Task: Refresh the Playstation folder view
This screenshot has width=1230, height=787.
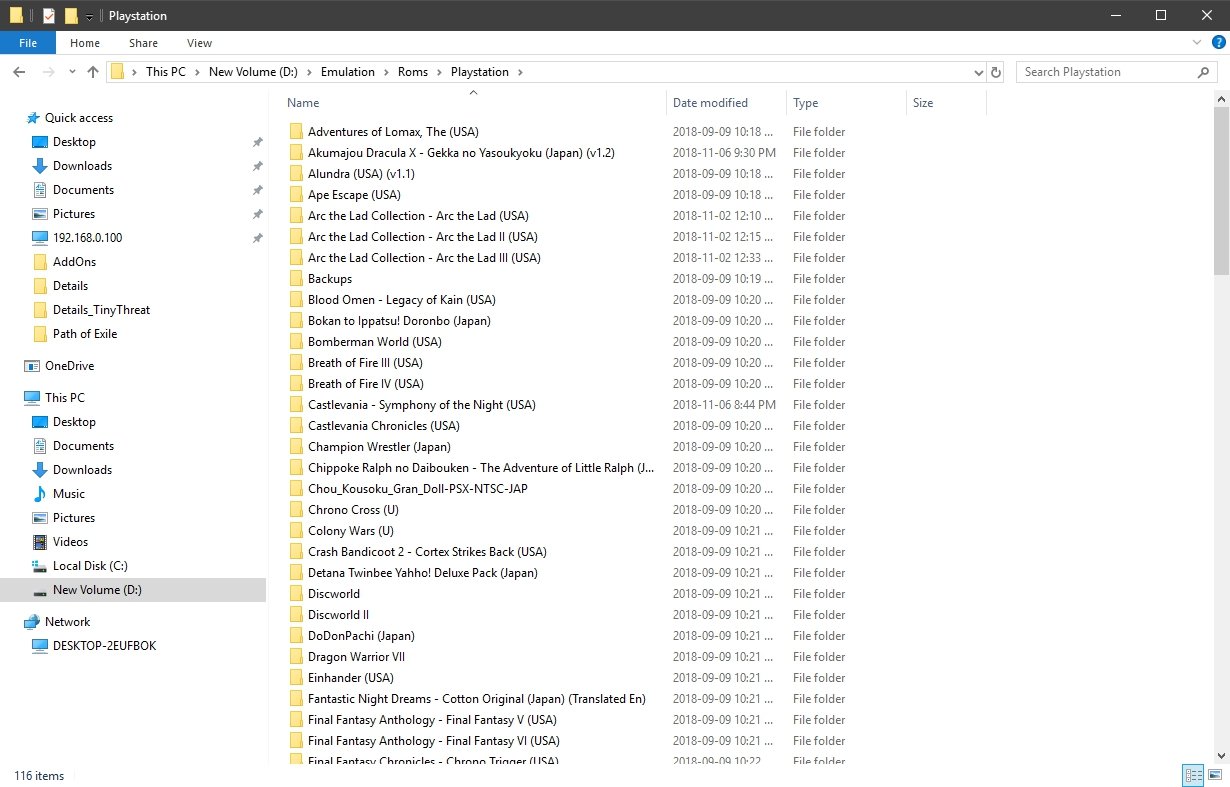Action: click(x=996, y=72)
